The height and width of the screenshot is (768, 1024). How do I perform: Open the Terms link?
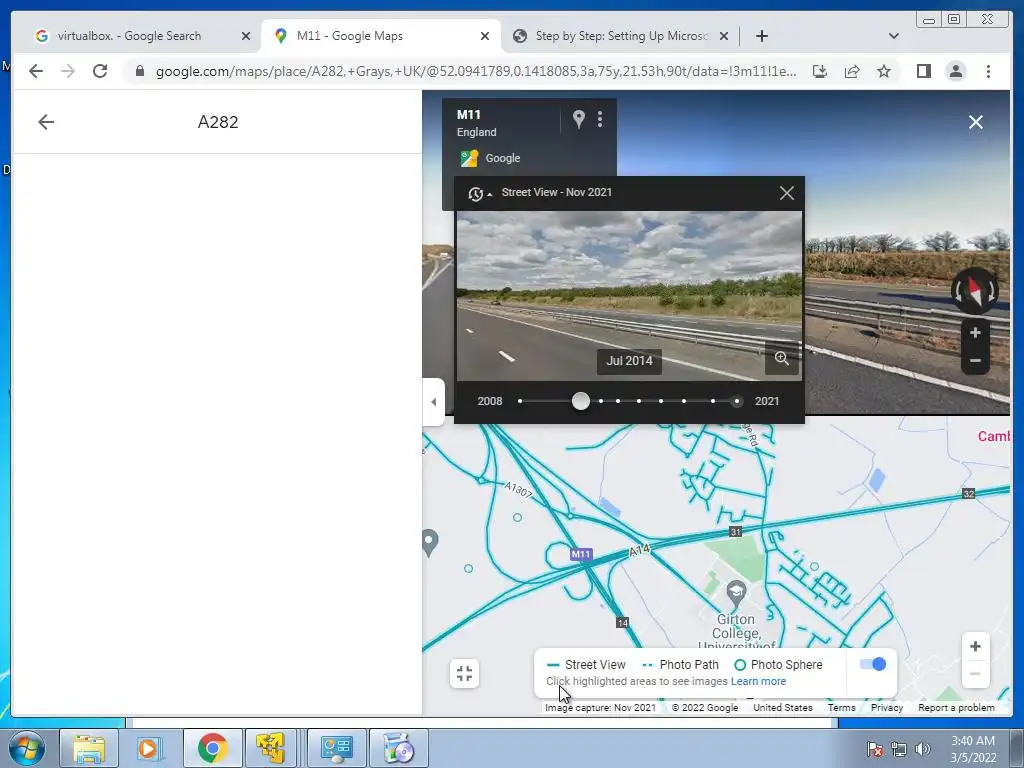point(841,707)
